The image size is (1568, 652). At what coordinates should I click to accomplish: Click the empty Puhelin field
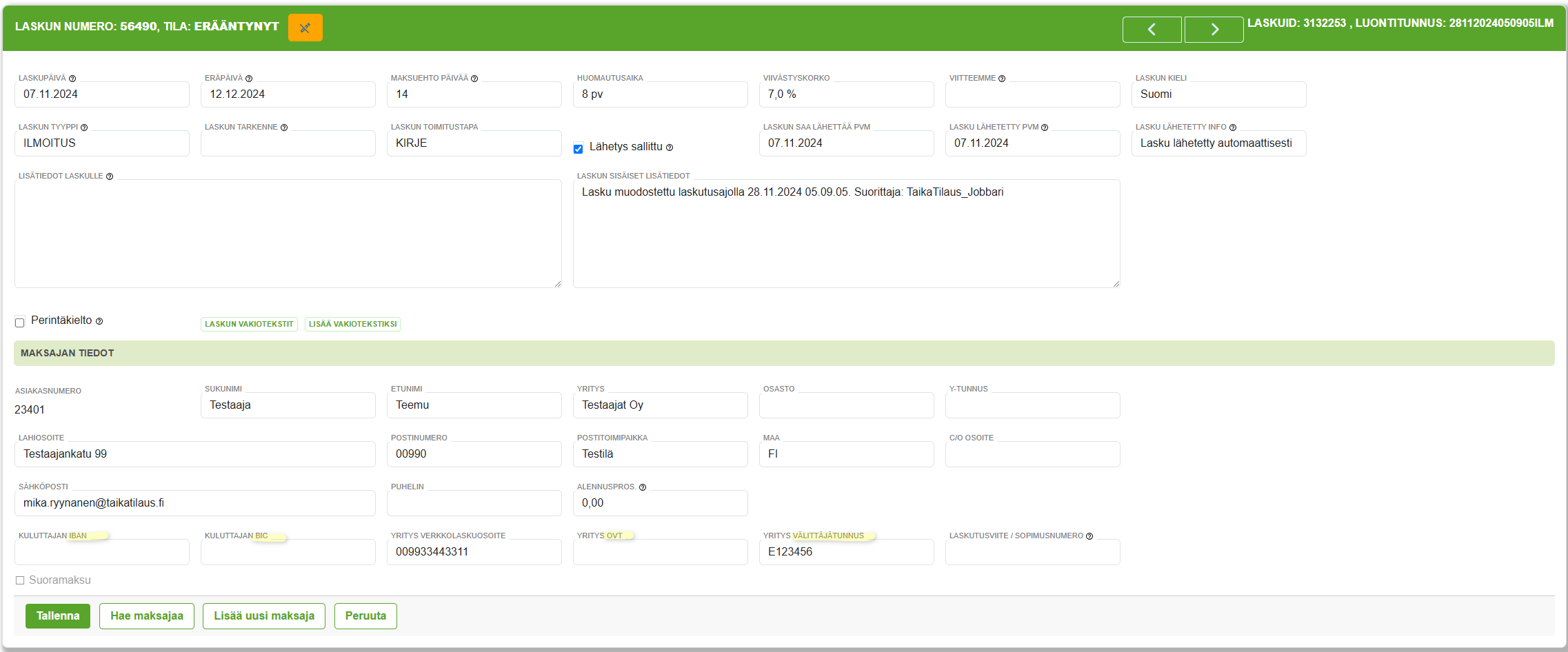pos(474,503)
